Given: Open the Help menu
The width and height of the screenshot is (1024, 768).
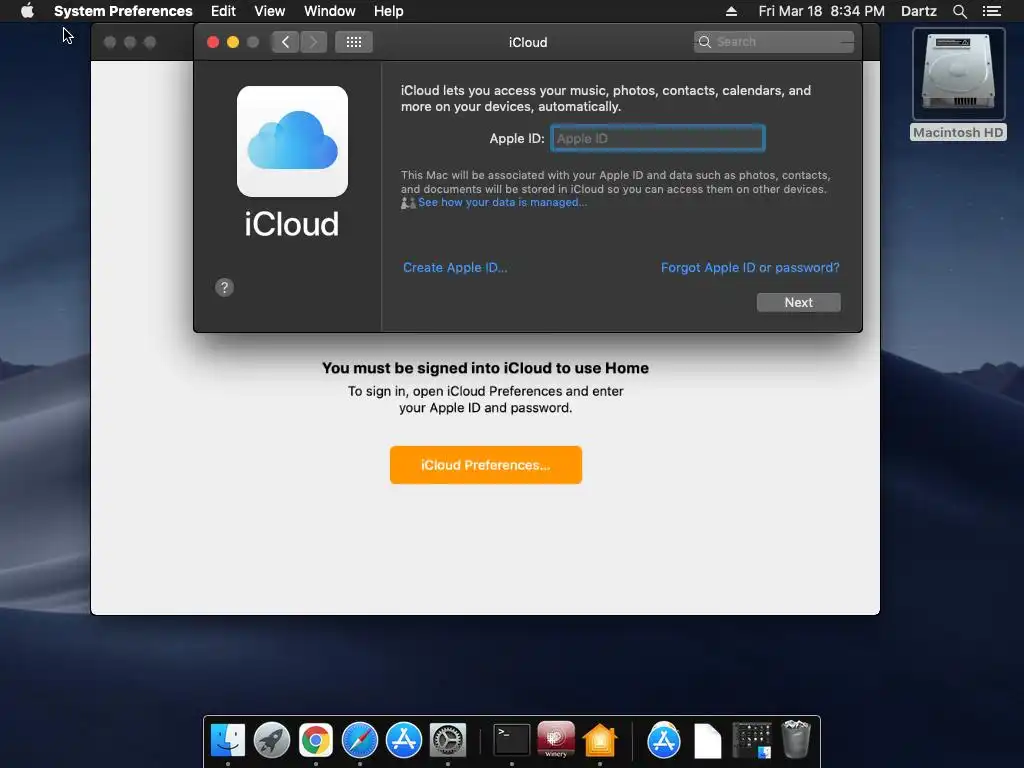Looking at the screenshot, I should [x=389, y=11].
